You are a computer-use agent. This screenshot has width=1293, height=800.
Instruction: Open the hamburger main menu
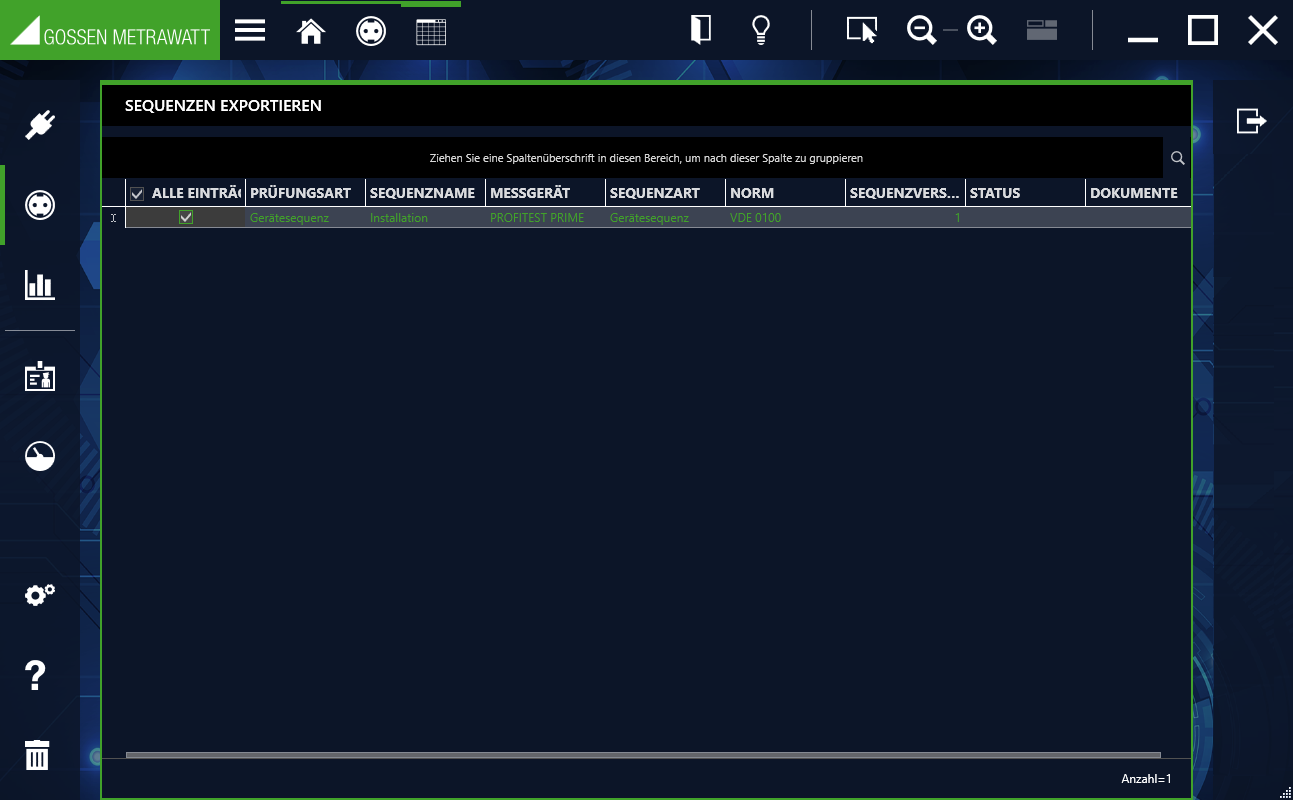coord(250,31)
